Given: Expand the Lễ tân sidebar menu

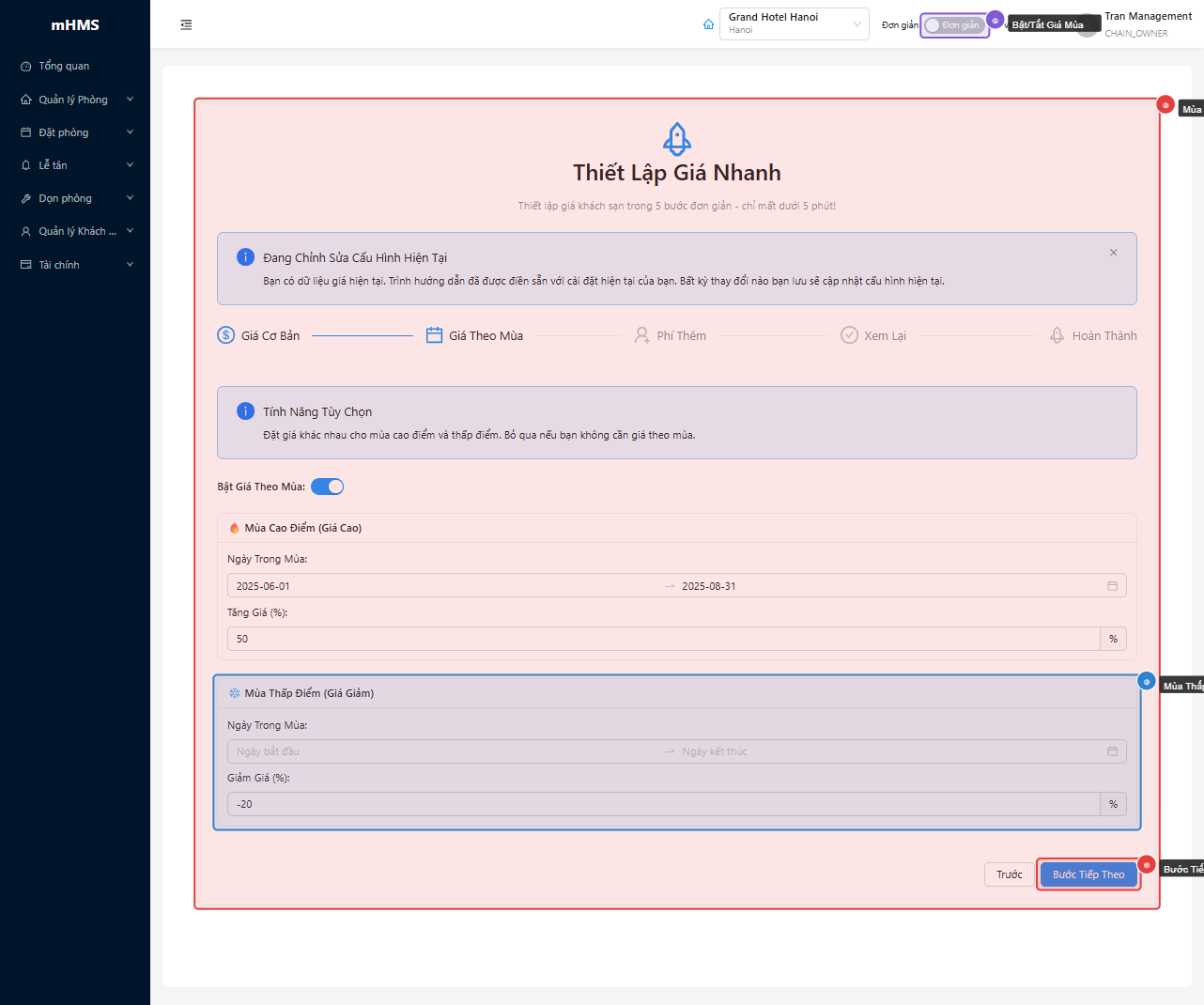Looking at the screenshot, I should (x=75, y=165).
